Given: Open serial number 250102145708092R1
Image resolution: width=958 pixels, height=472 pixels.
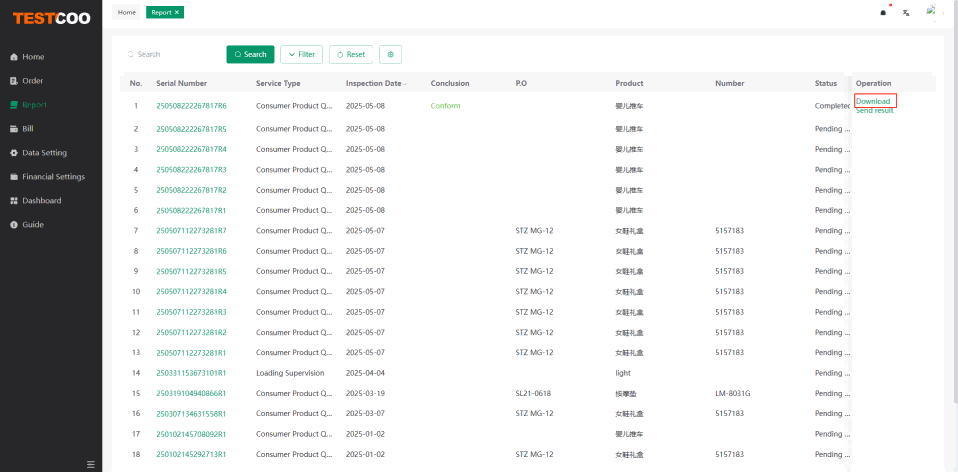Looking at the screenshot, I should coord(191,434).
